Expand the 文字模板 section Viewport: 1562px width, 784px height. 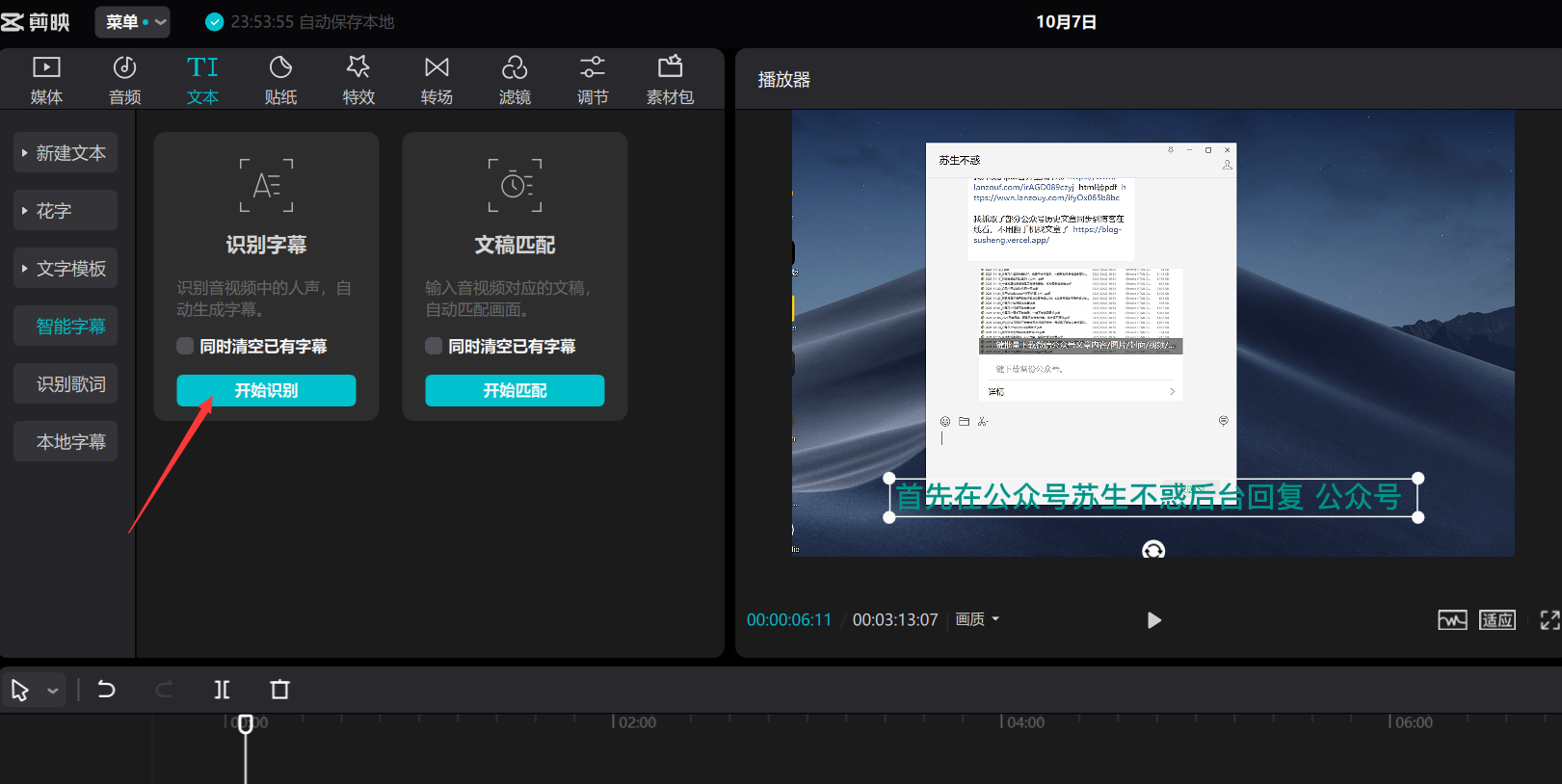66,268
